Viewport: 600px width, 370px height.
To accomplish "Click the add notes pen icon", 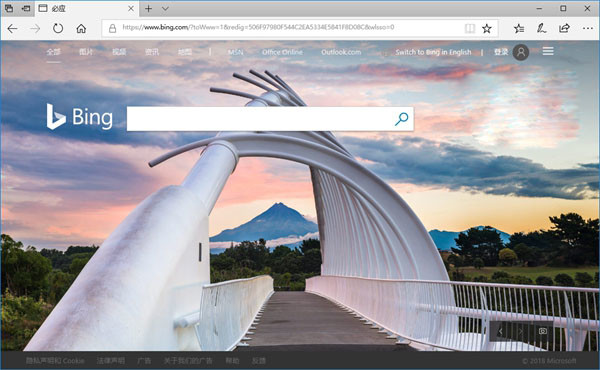I will click(x=541, y=28).
